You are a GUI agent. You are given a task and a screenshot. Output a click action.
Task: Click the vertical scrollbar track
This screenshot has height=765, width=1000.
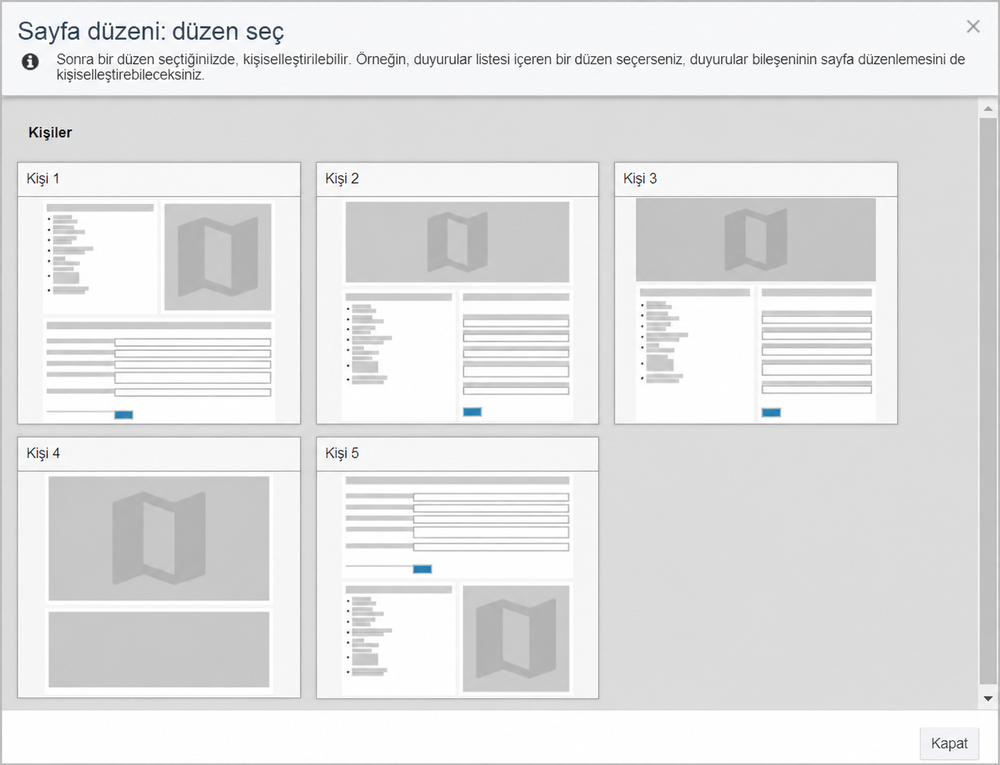988,402
